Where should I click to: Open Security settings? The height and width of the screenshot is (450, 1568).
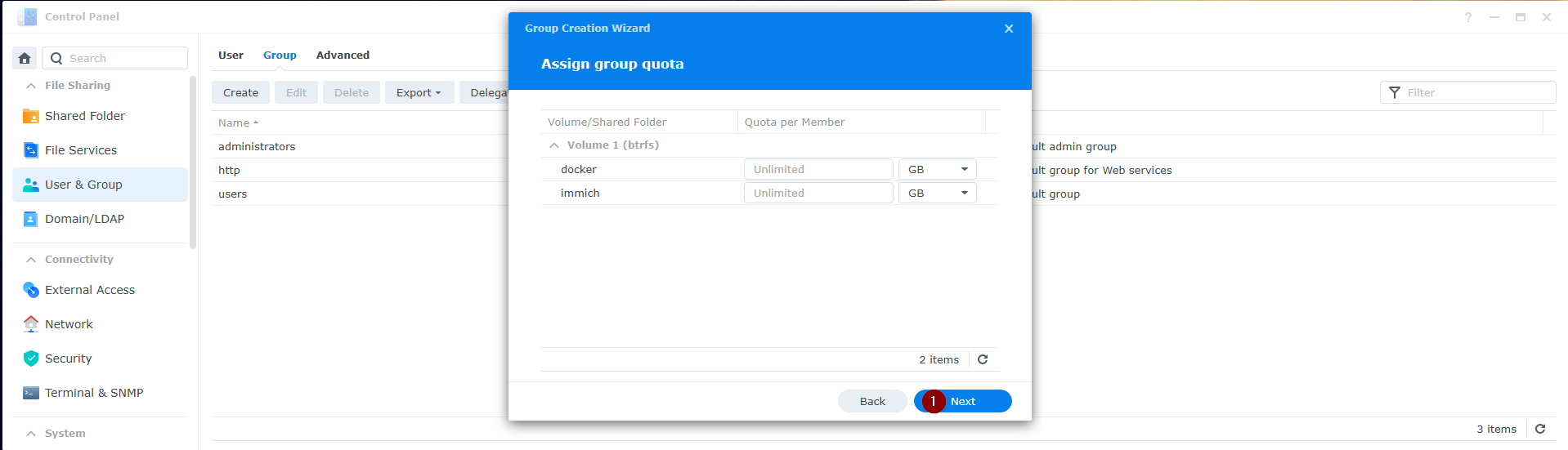[x=68, y=359]
